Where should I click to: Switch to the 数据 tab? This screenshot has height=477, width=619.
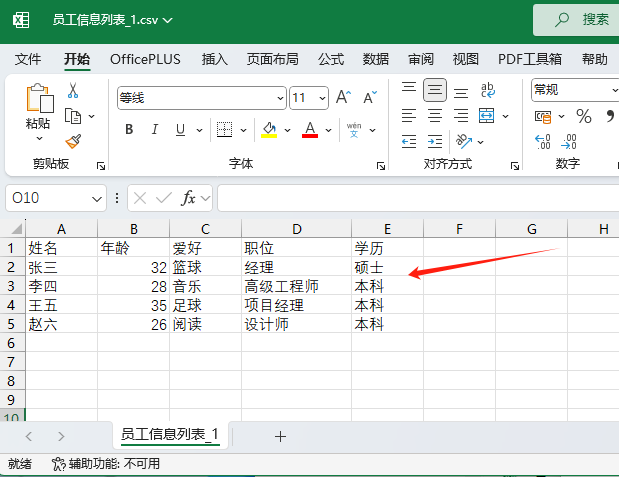pos(376,59)
